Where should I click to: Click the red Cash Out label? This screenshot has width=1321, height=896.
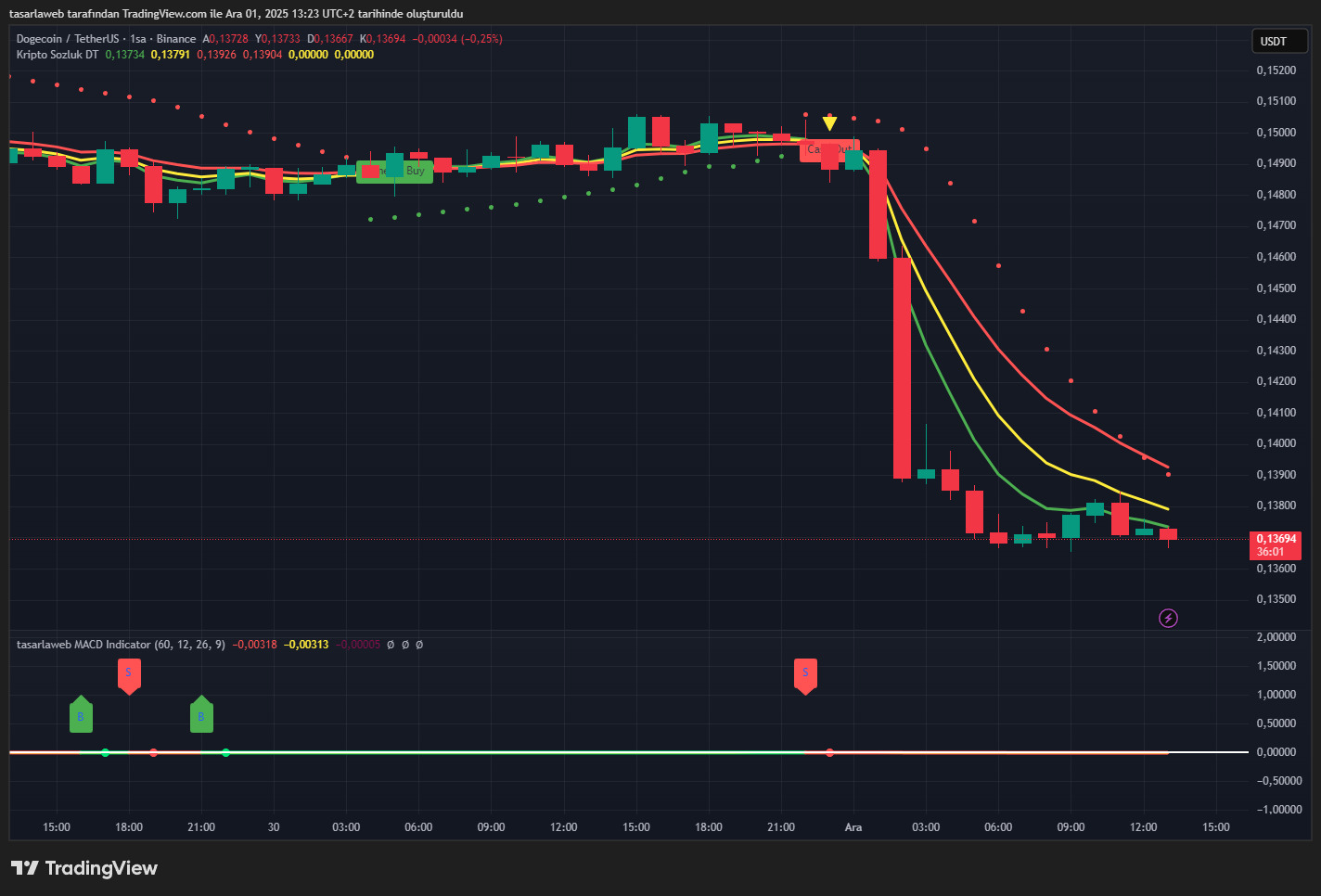pyautogui.click(x=829, y=149)
